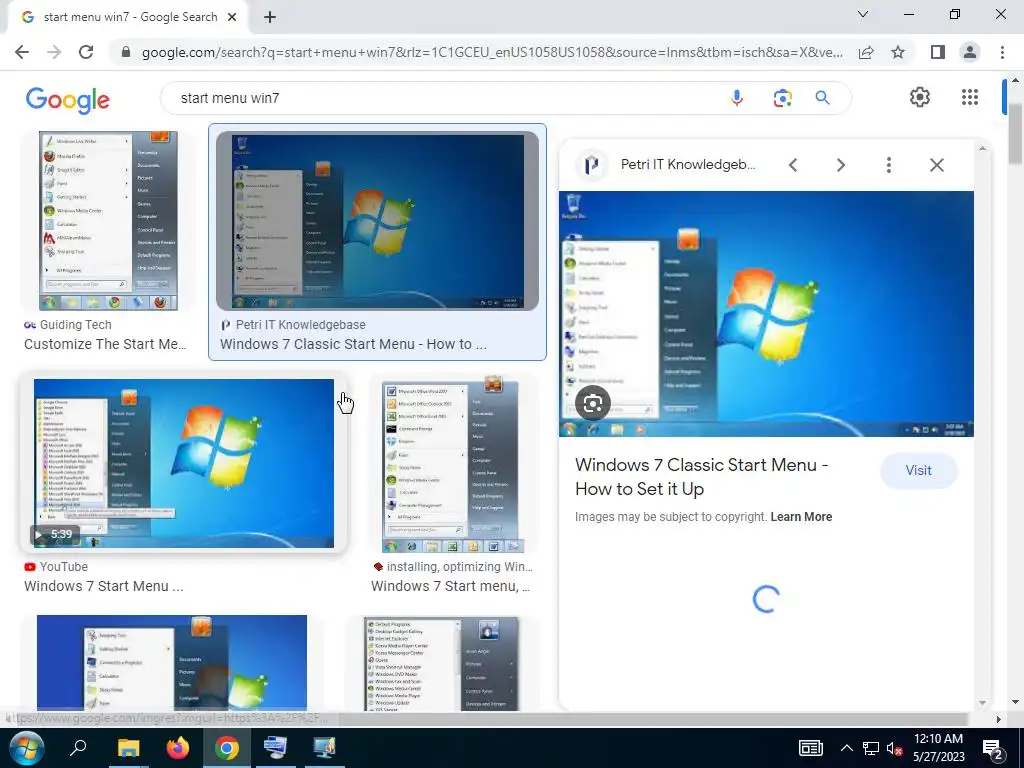The height and width of the screenshot is (768, 1024).
Task: Open the Guiding Tech start menu thumbnail
Action: click(x=108, y=221)
